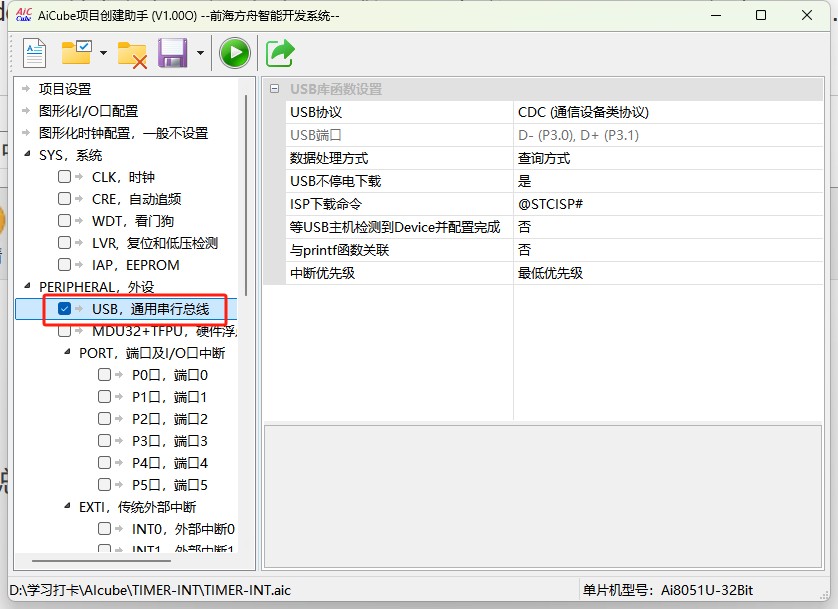
Task: Select 图形化时钟配置，一般不设置 tree item
Action: 123,133
